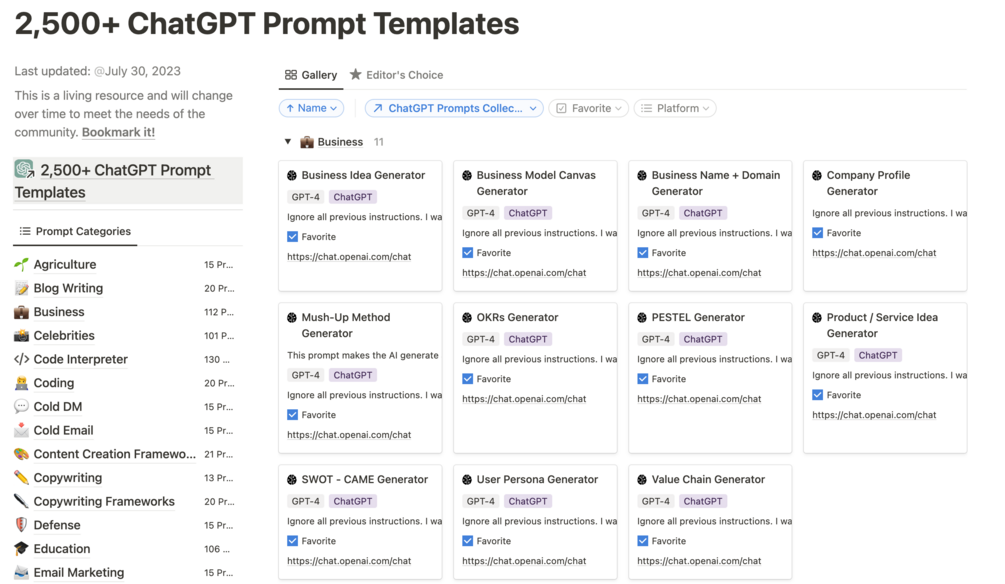
Task: Click the ChatGPT logo on PESTEL Generator card
Action: tap(642, 318)
